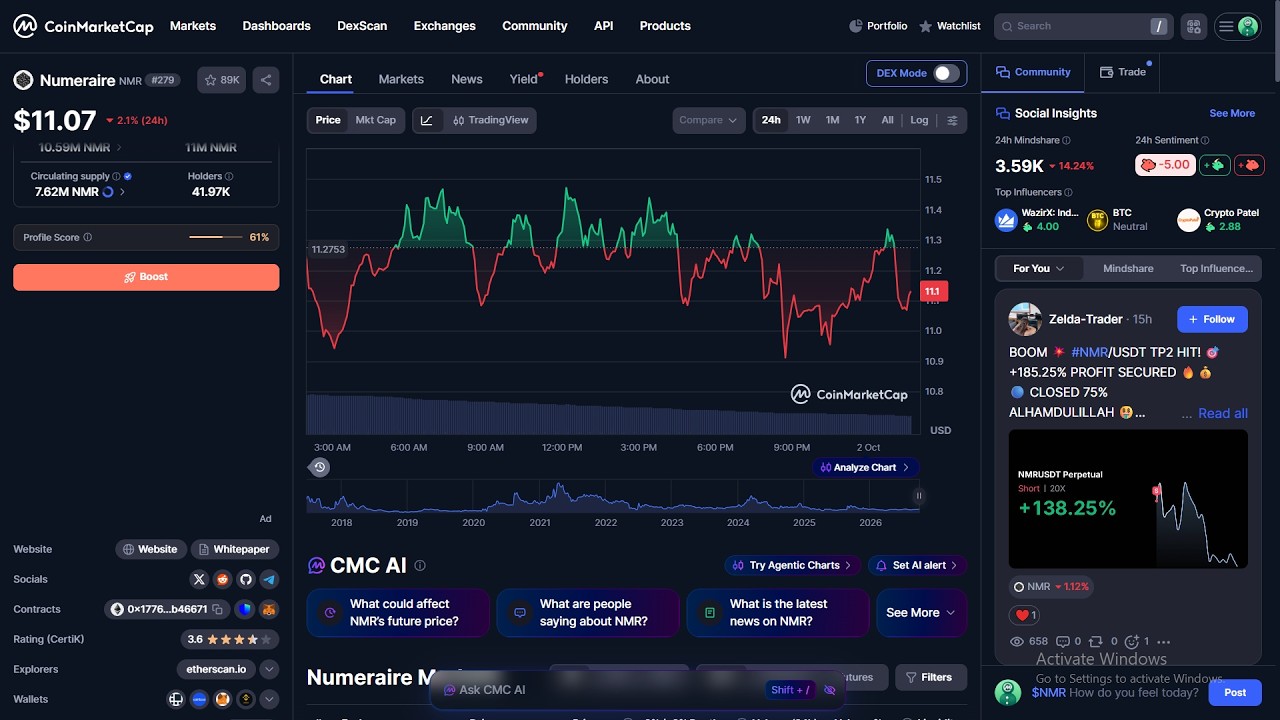Toggle Log scale on the chart
1280x720 pixels.
click(919, 120)
